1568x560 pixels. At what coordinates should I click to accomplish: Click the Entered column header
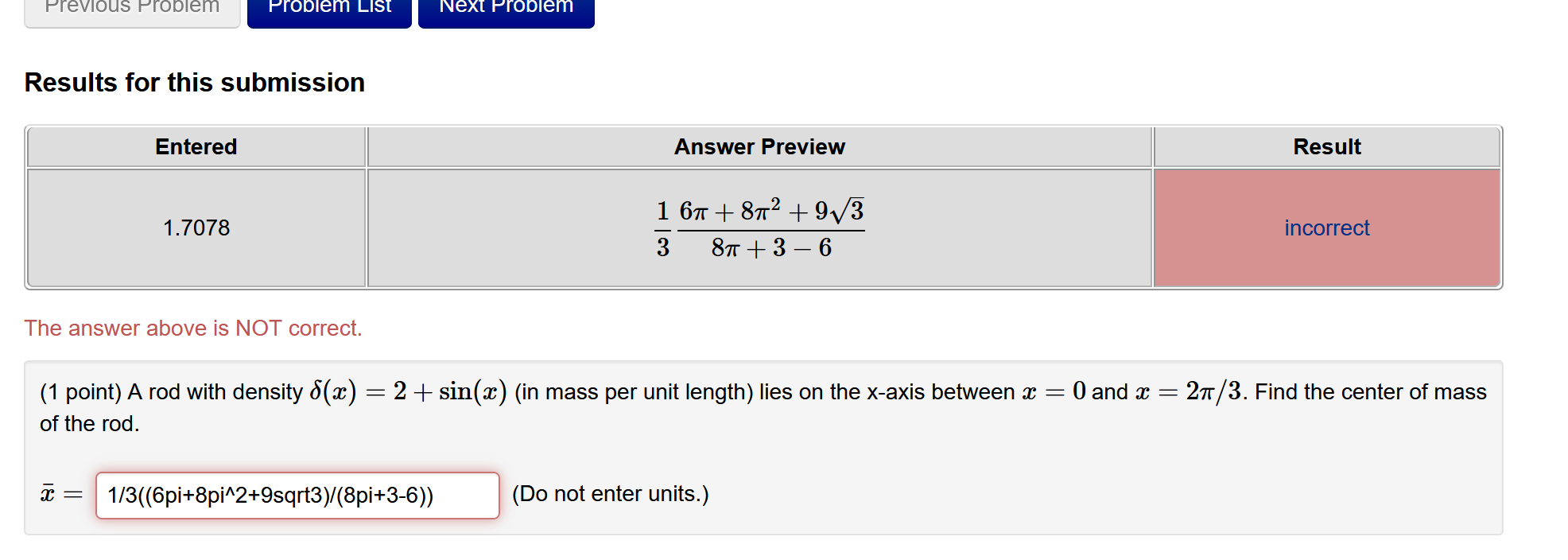pos(196,146)
